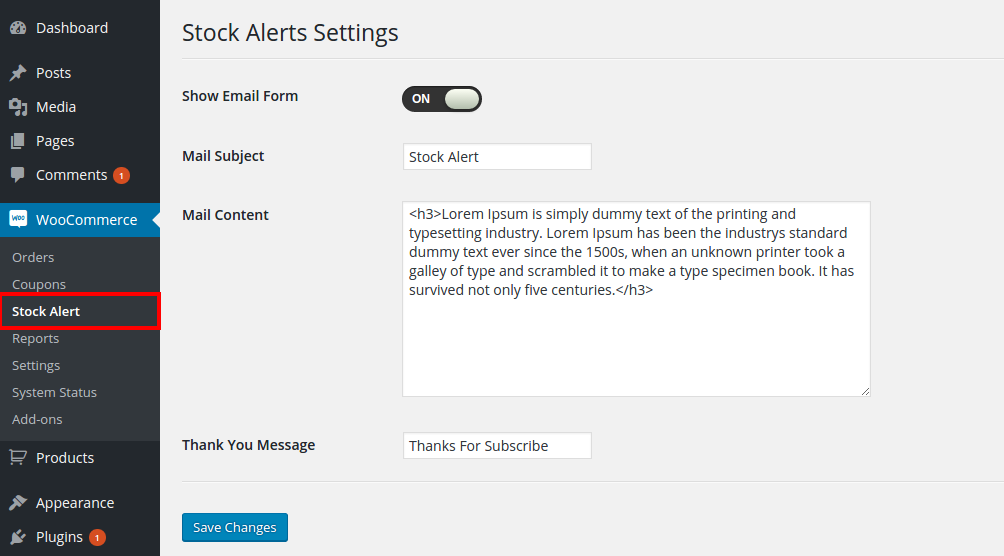The image size is (1004, 556).
Task: Click the Media library icon
Action: tap(18, 107)
